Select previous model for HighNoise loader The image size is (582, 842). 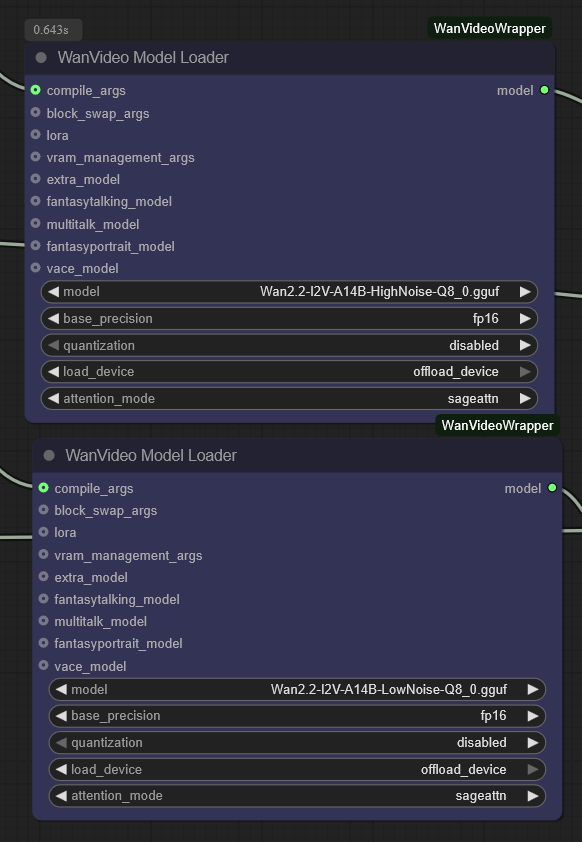pyautogui.click(x=53, y=292)
